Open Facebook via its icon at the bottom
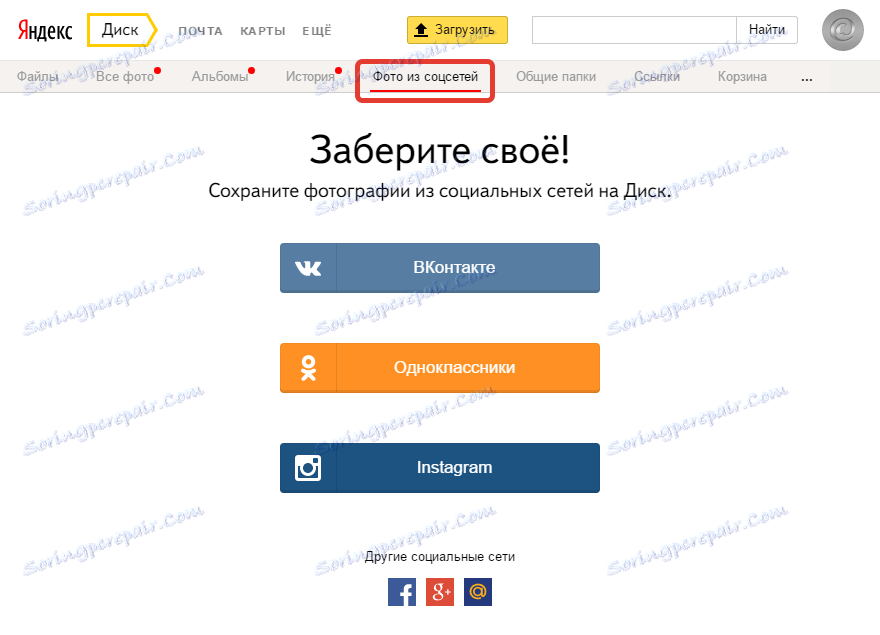The image size is (880, 635). pyautogui.click(x=402, y=592)
